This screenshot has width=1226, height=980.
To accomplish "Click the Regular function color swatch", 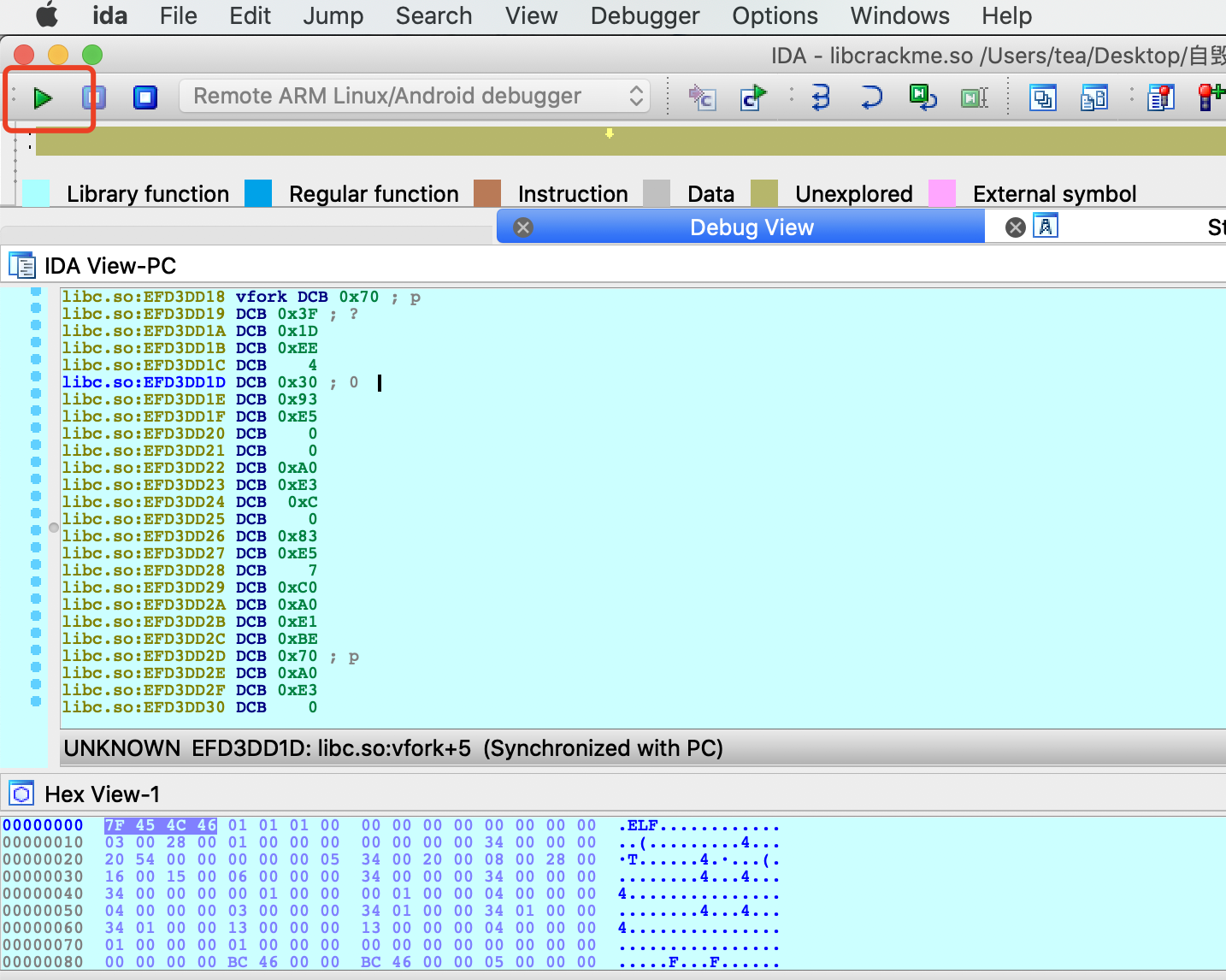I will click(258, 193).
